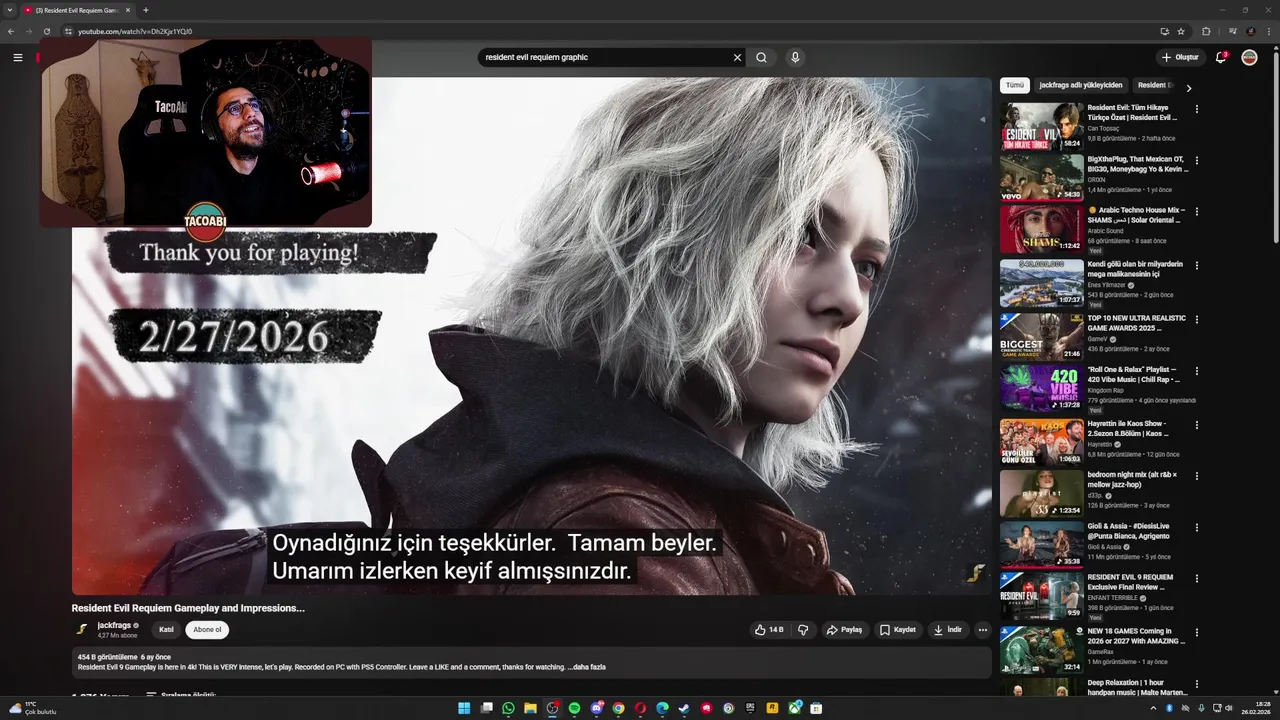Reload the page with the refresh icon
Screen dimensions: 1280x720
click(47, 31)
